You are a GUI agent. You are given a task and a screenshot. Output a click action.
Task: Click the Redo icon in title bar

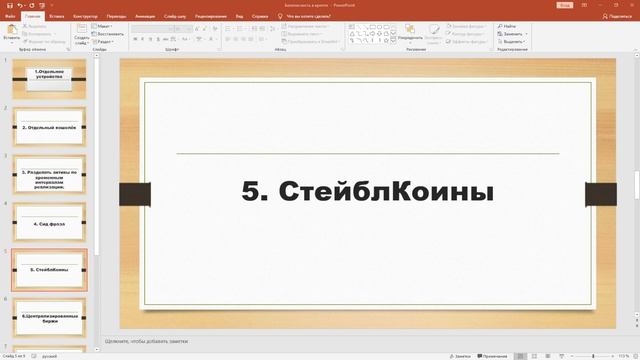(x=31, y=5)
